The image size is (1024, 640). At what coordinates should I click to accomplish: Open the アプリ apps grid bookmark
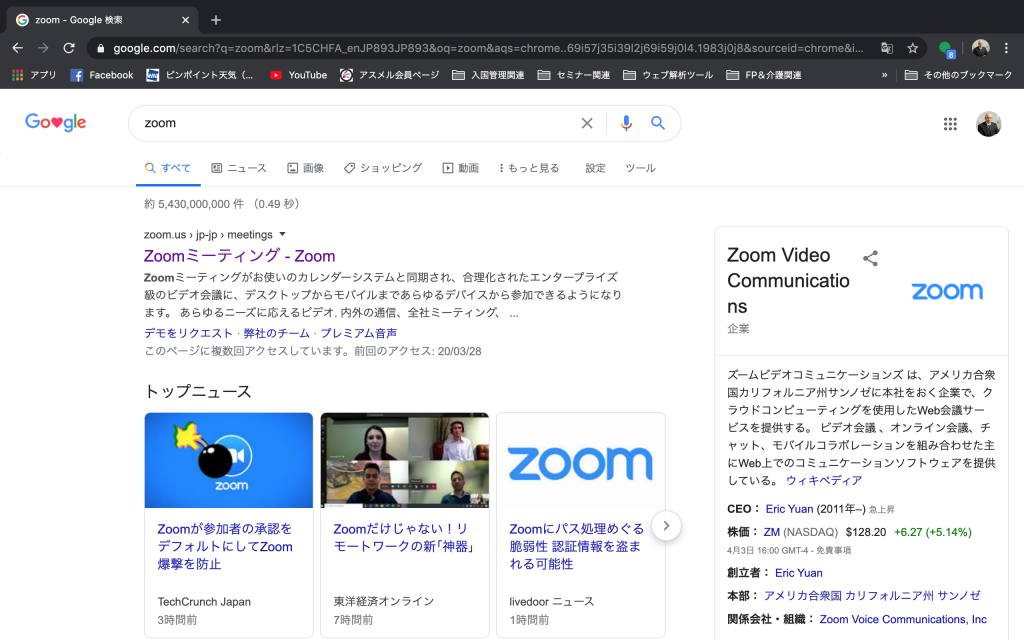point(35,75)
